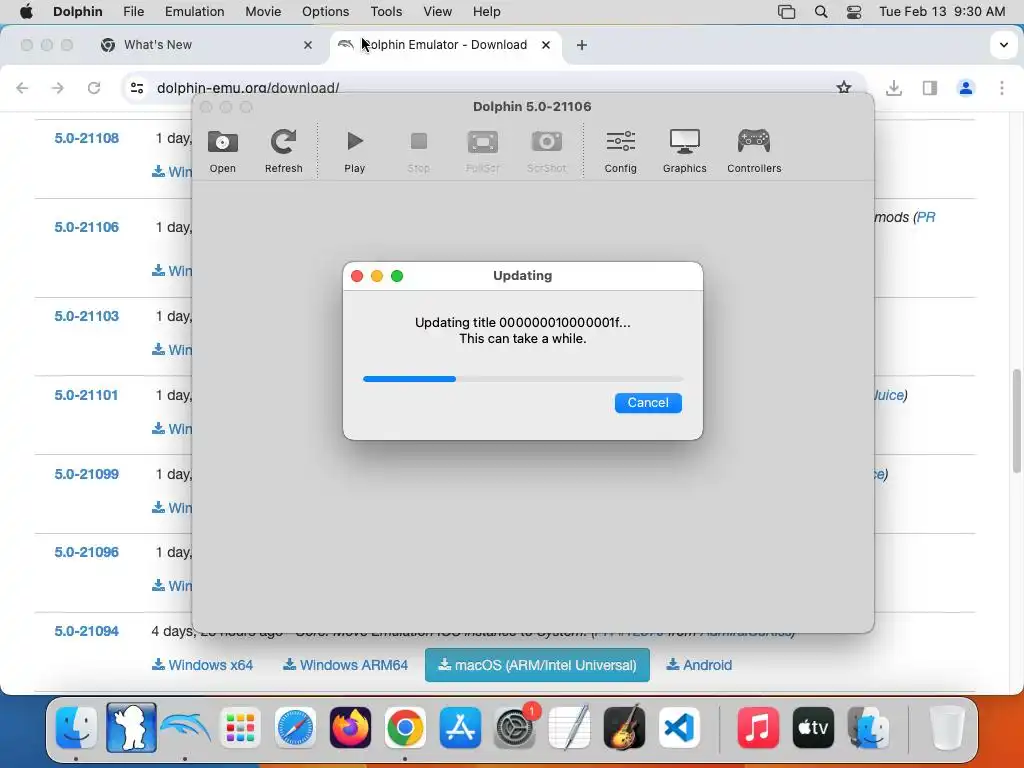Click the Stop icon in Dolphin toolbar
This screenshot has height=768, width=1024.
click(419, 151)
